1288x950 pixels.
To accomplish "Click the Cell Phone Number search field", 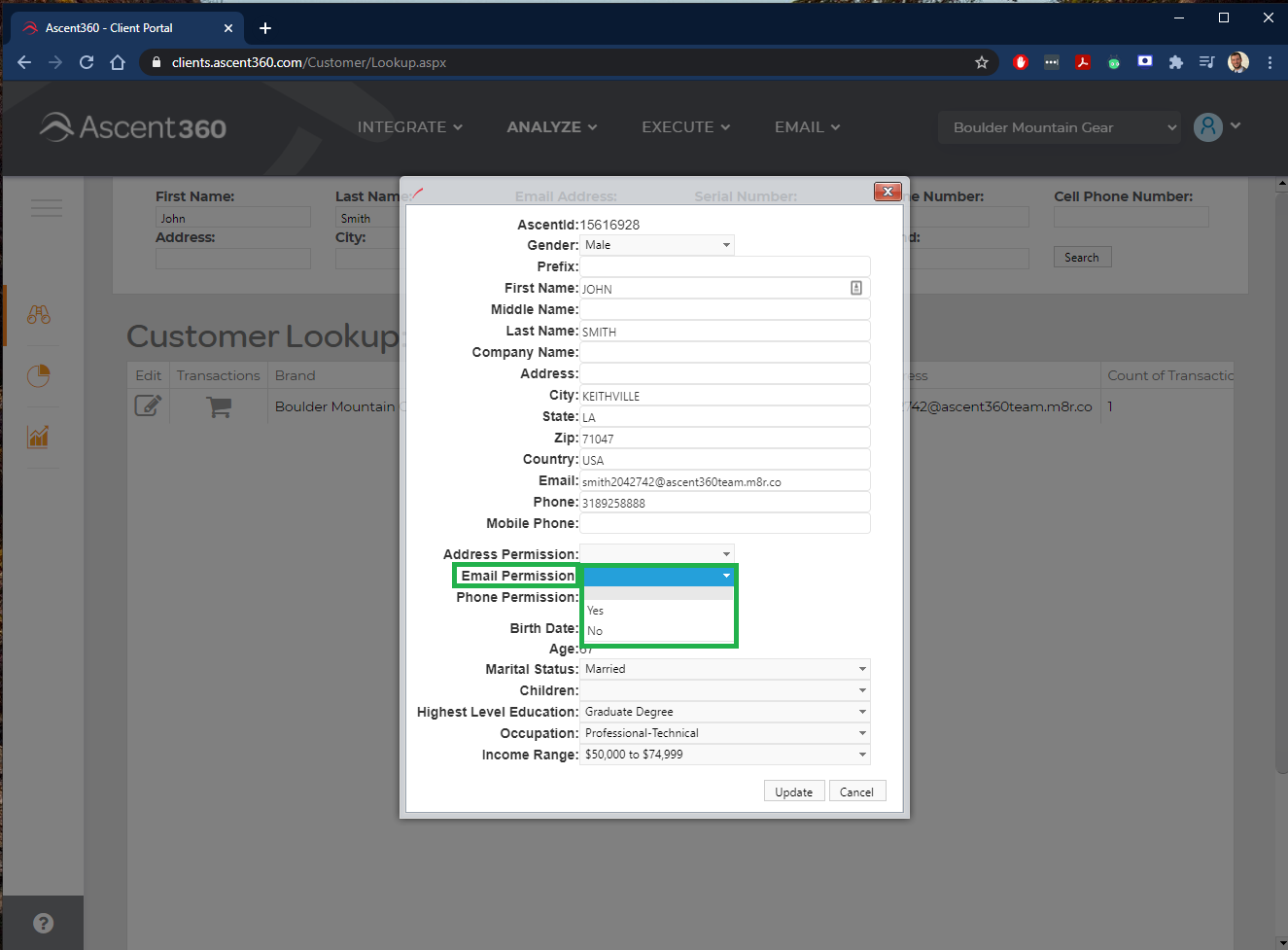I will pyautogui.click(x=1131, y=217).
